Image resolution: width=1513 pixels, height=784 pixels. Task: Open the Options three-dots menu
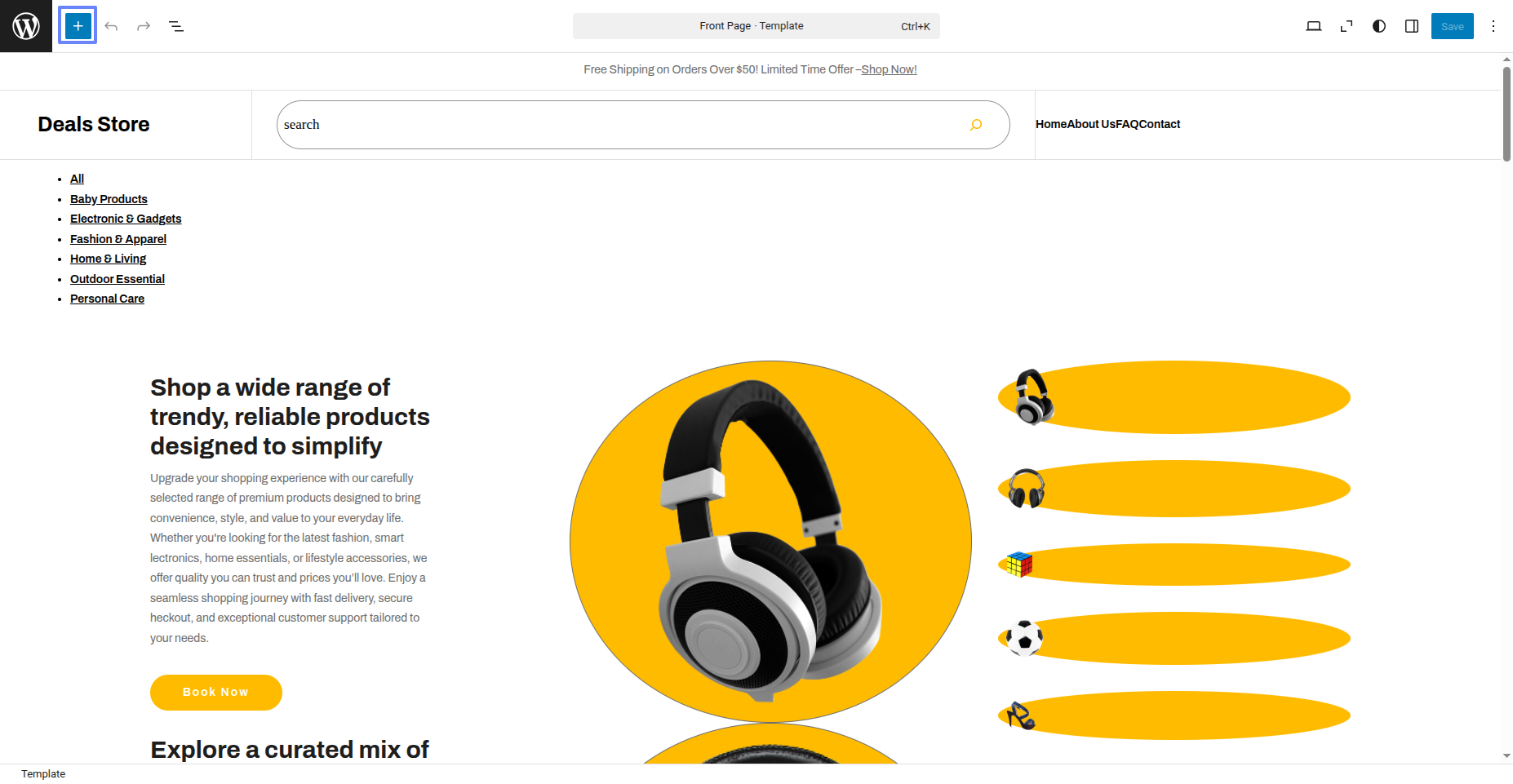point(1493,26)
